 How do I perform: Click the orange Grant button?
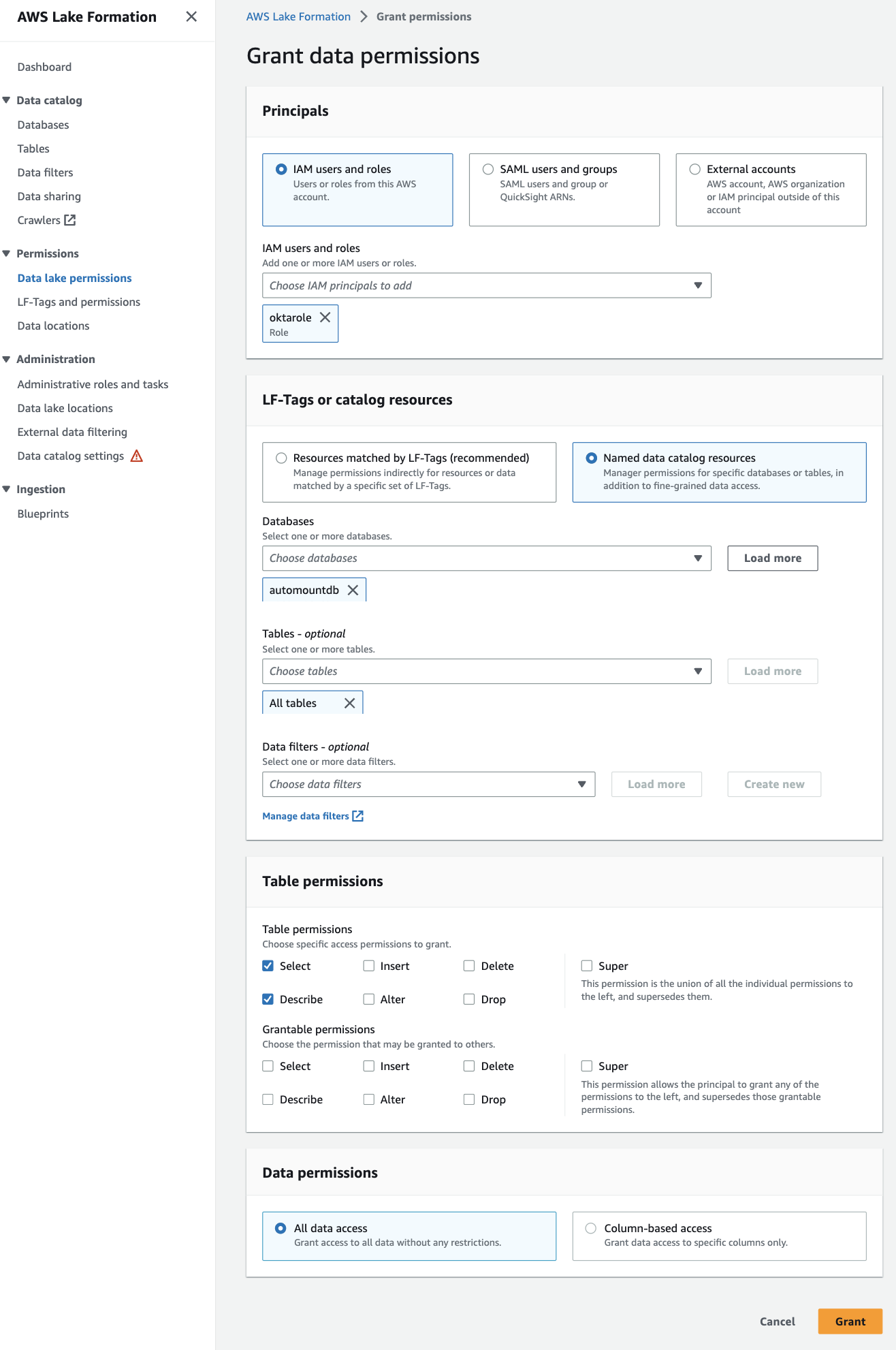850,1321
